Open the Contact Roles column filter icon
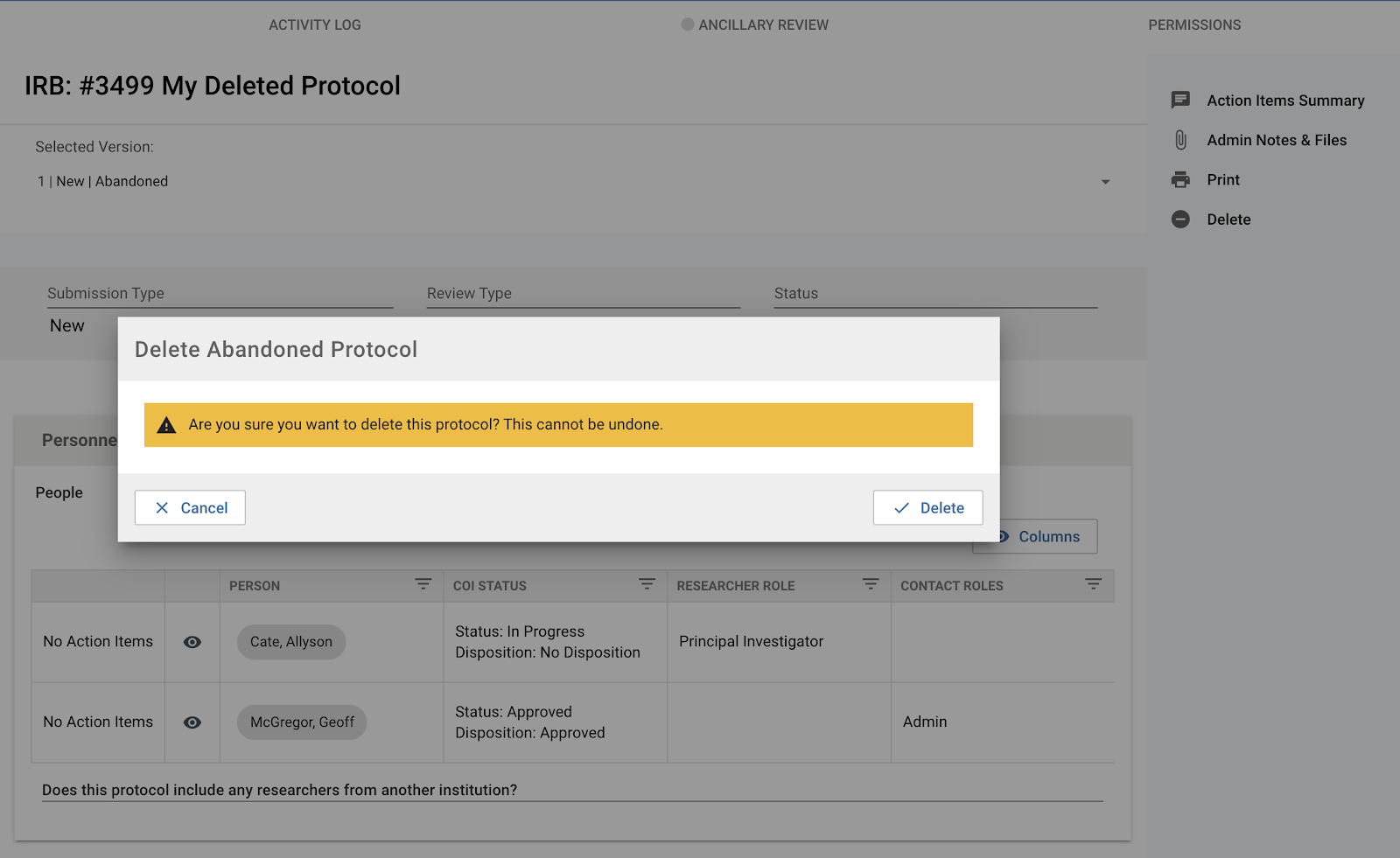Screen dimensions: 1400x858 tap(1093, 584)
